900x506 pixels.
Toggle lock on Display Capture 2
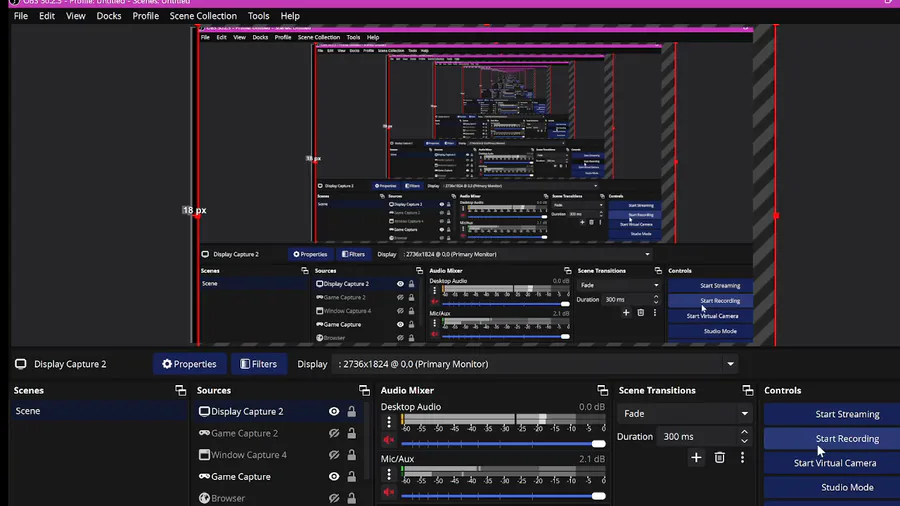(351, 411)
